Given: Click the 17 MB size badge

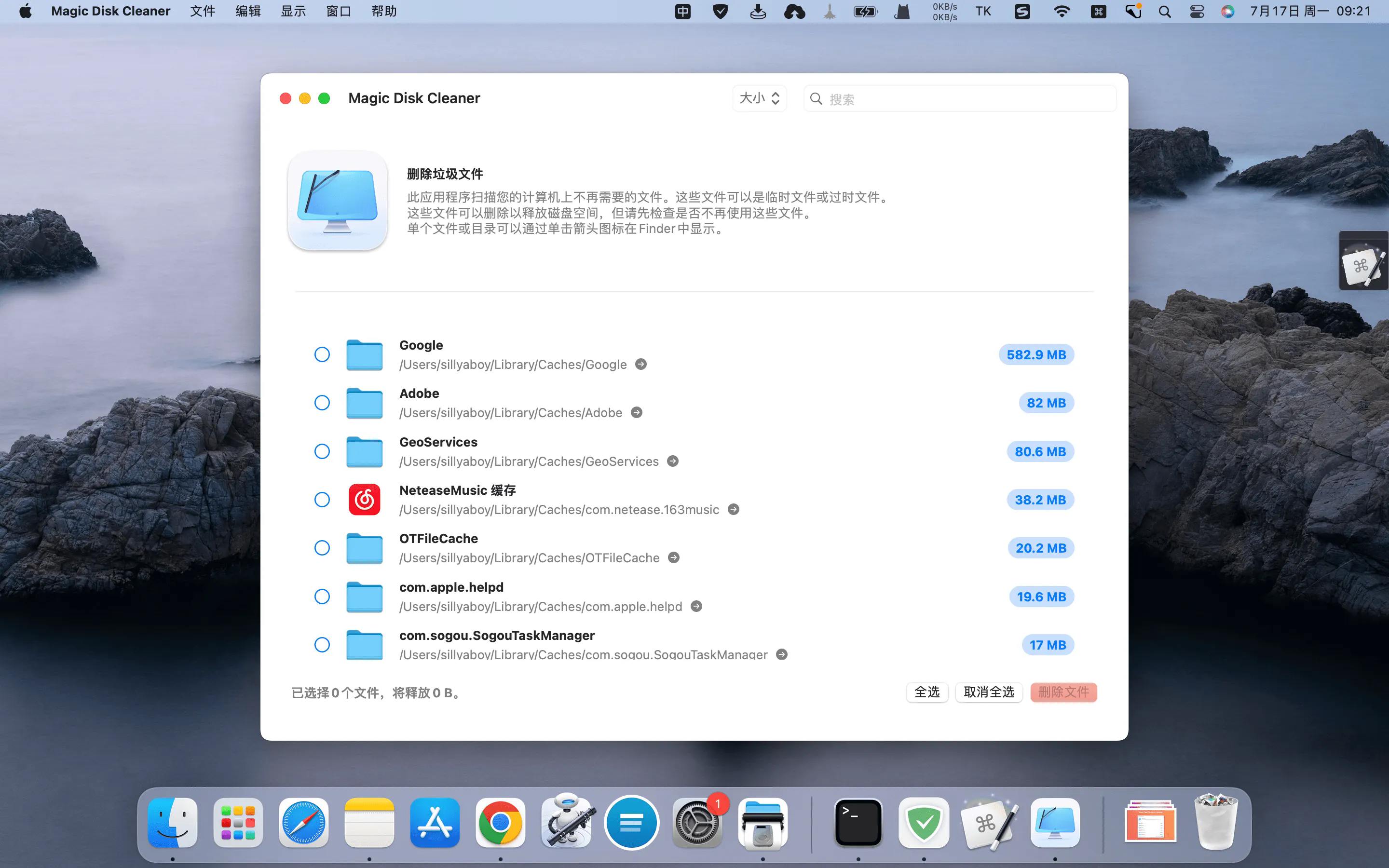Looking at the screenshot, I should click(x=1048, y=645).
